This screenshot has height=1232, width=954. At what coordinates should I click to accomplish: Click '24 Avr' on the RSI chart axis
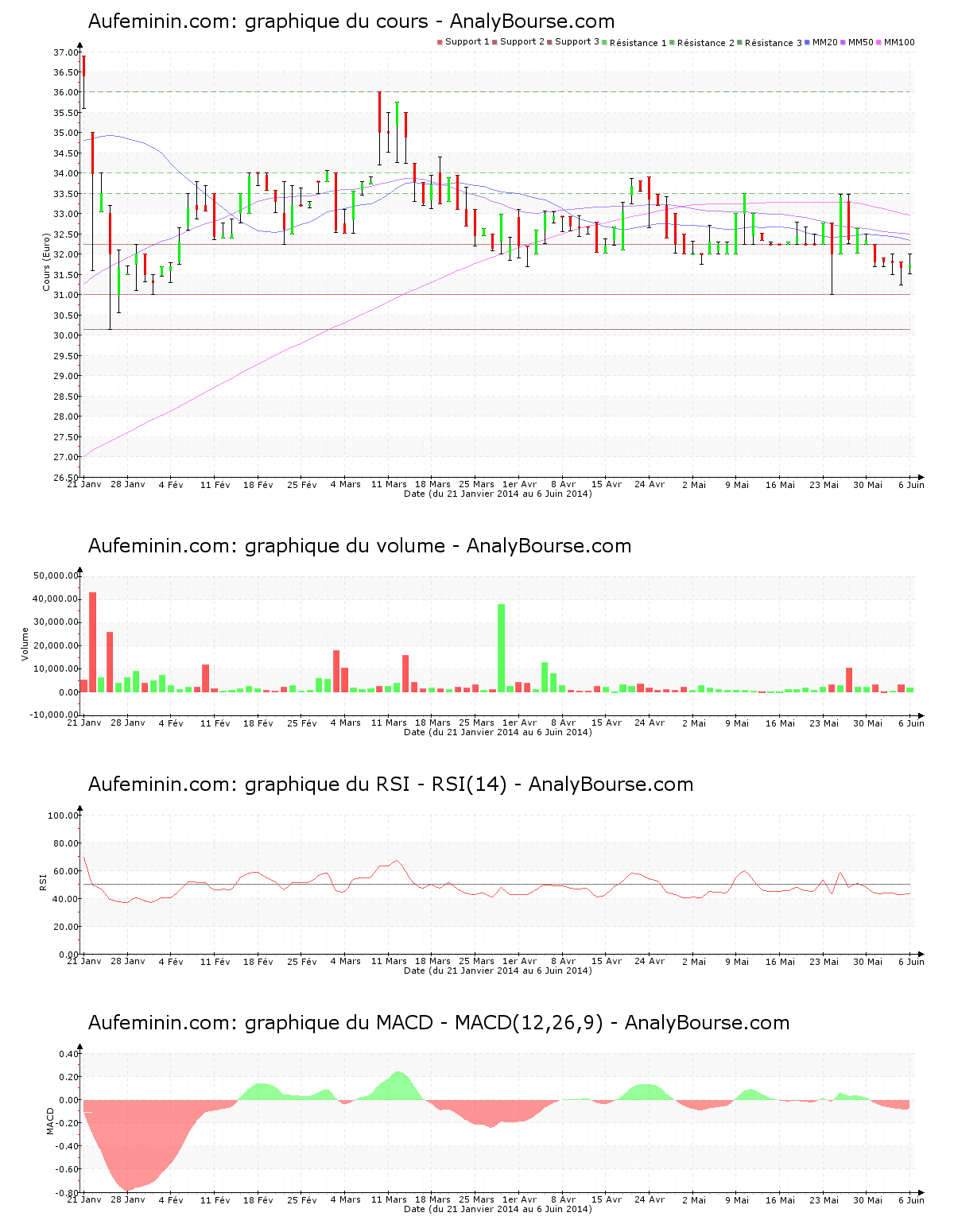(650, 961)
